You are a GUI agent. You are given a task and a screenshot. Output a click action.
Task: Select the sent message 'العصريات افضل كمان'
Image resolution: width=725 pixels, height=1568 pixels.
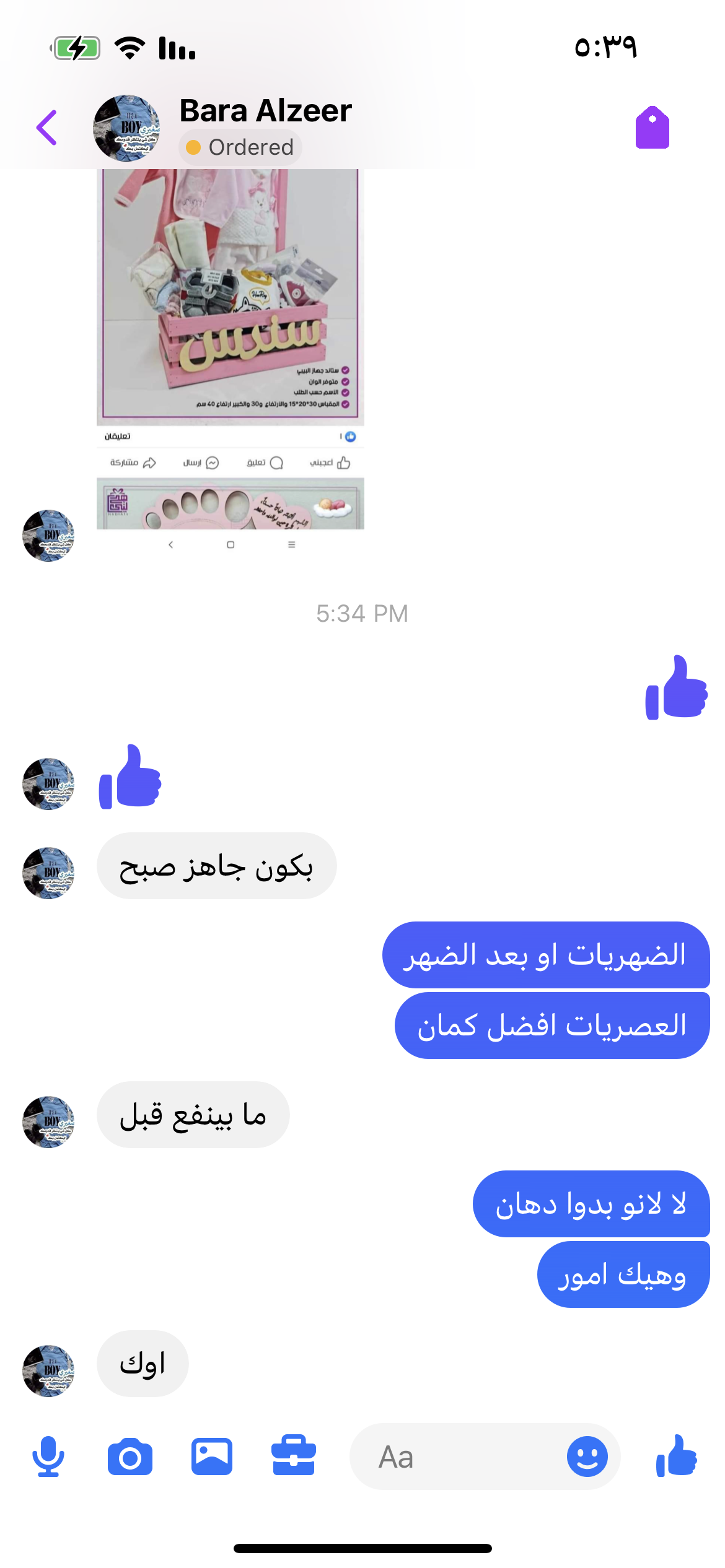[x=552, y=1026]
